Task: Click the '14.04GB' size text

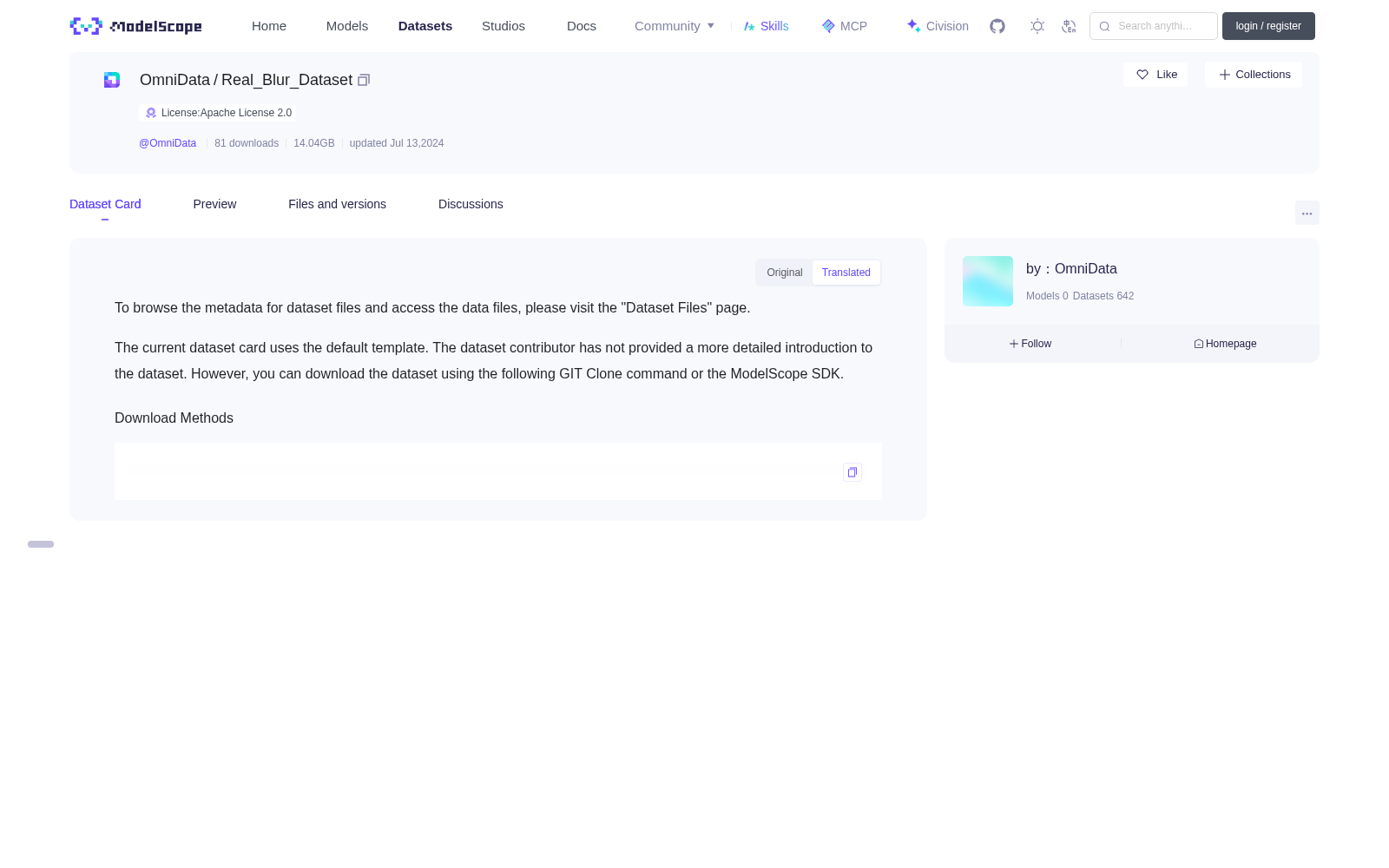Action: pos(314,143)
